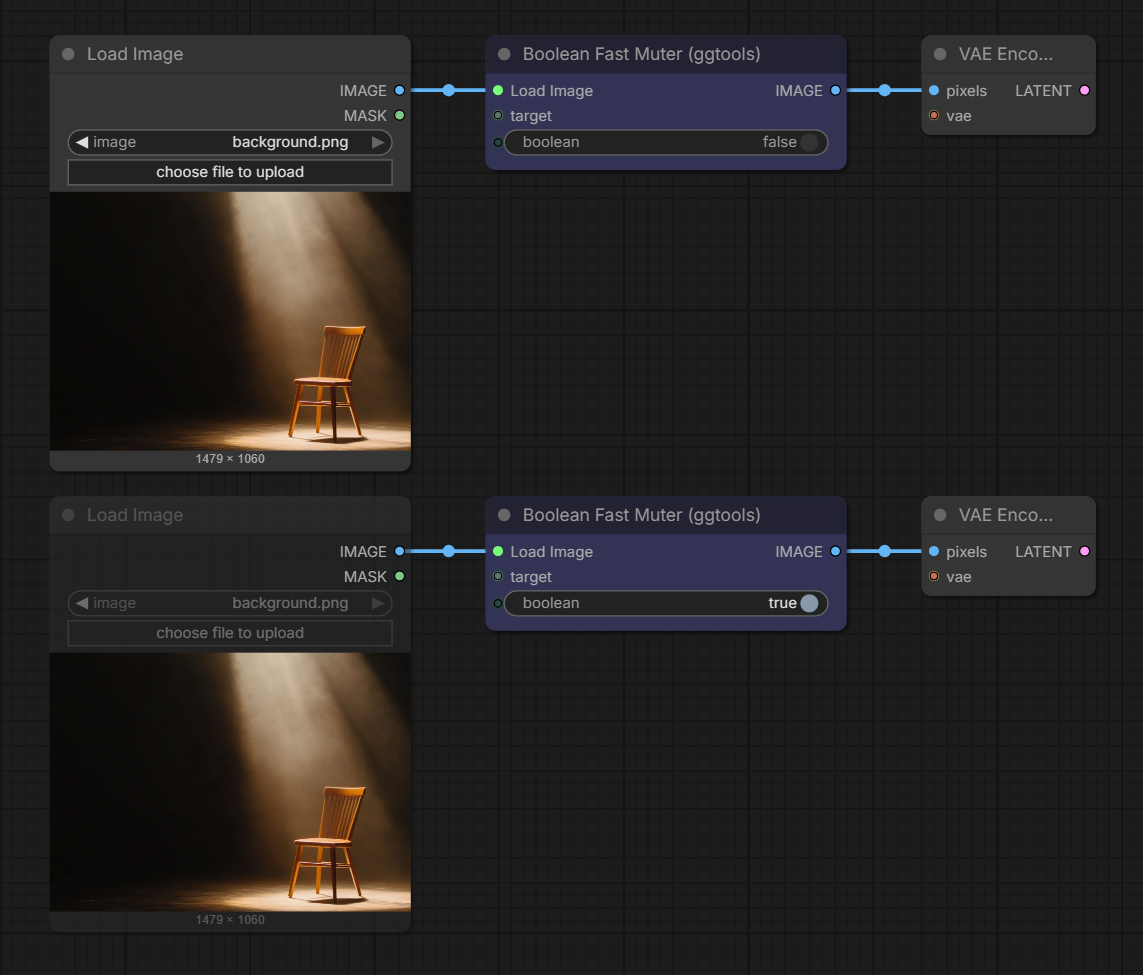Click Load Image input dot on bottom Muter

coord(498,552)
